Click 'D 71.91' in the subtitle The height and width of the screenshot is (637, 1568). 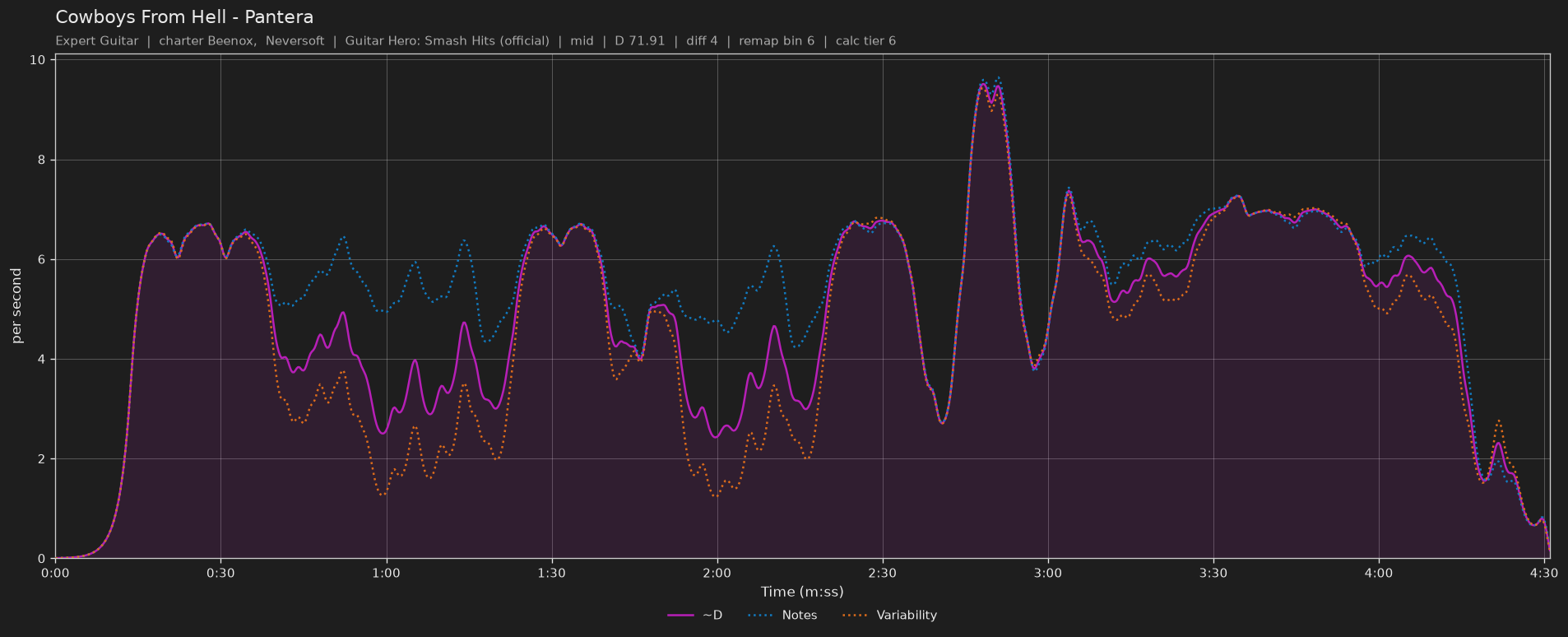tap(639, 41)
